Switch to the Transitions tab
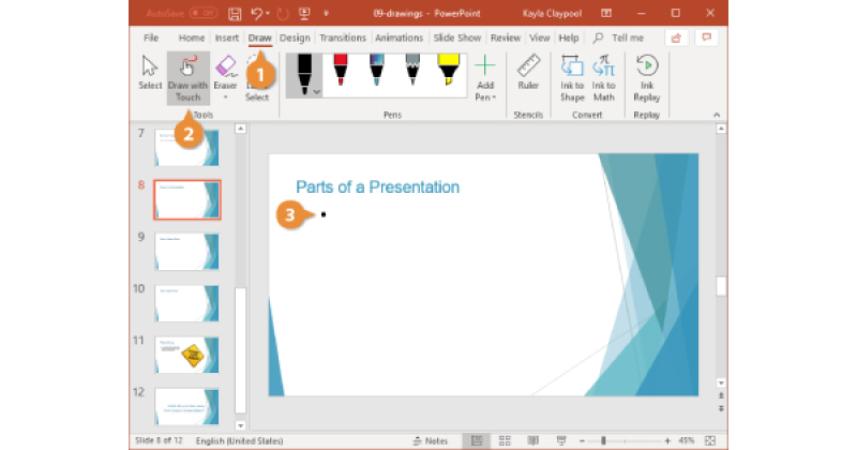857x450 pixels. tap(343, 38)
